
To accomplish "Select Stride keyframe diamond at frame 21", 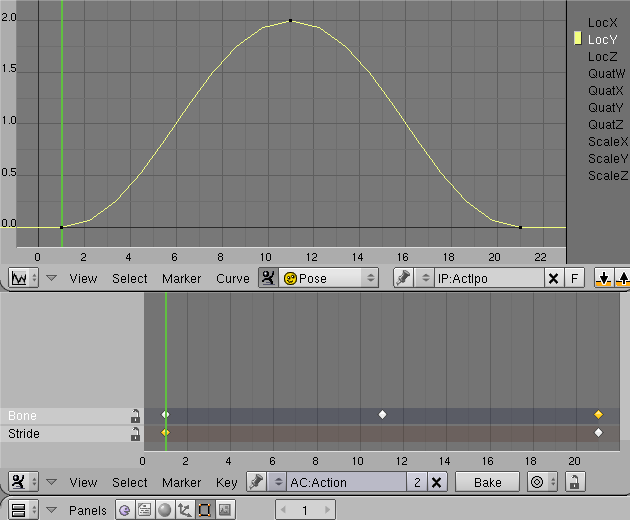I will [x=598, y=432].
